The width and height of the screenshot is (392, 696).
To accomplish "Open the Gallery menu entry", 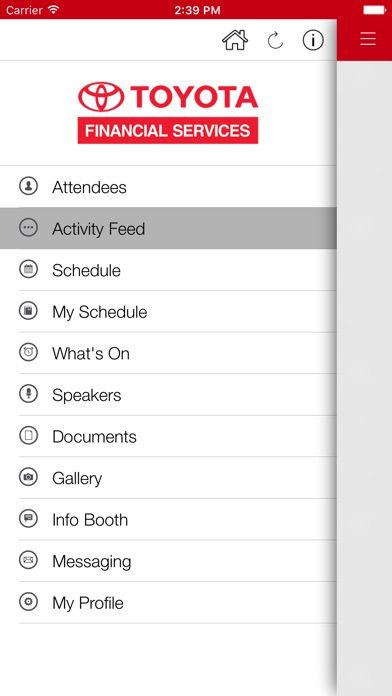I will click(168, 478).
